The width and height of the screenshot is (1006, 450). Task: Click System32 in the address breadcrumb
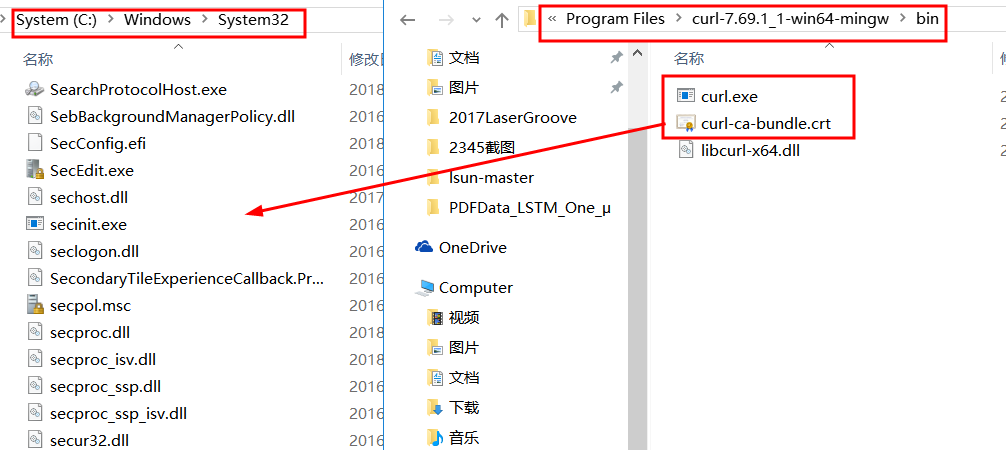pyautogui.click(x=253, y=20)
